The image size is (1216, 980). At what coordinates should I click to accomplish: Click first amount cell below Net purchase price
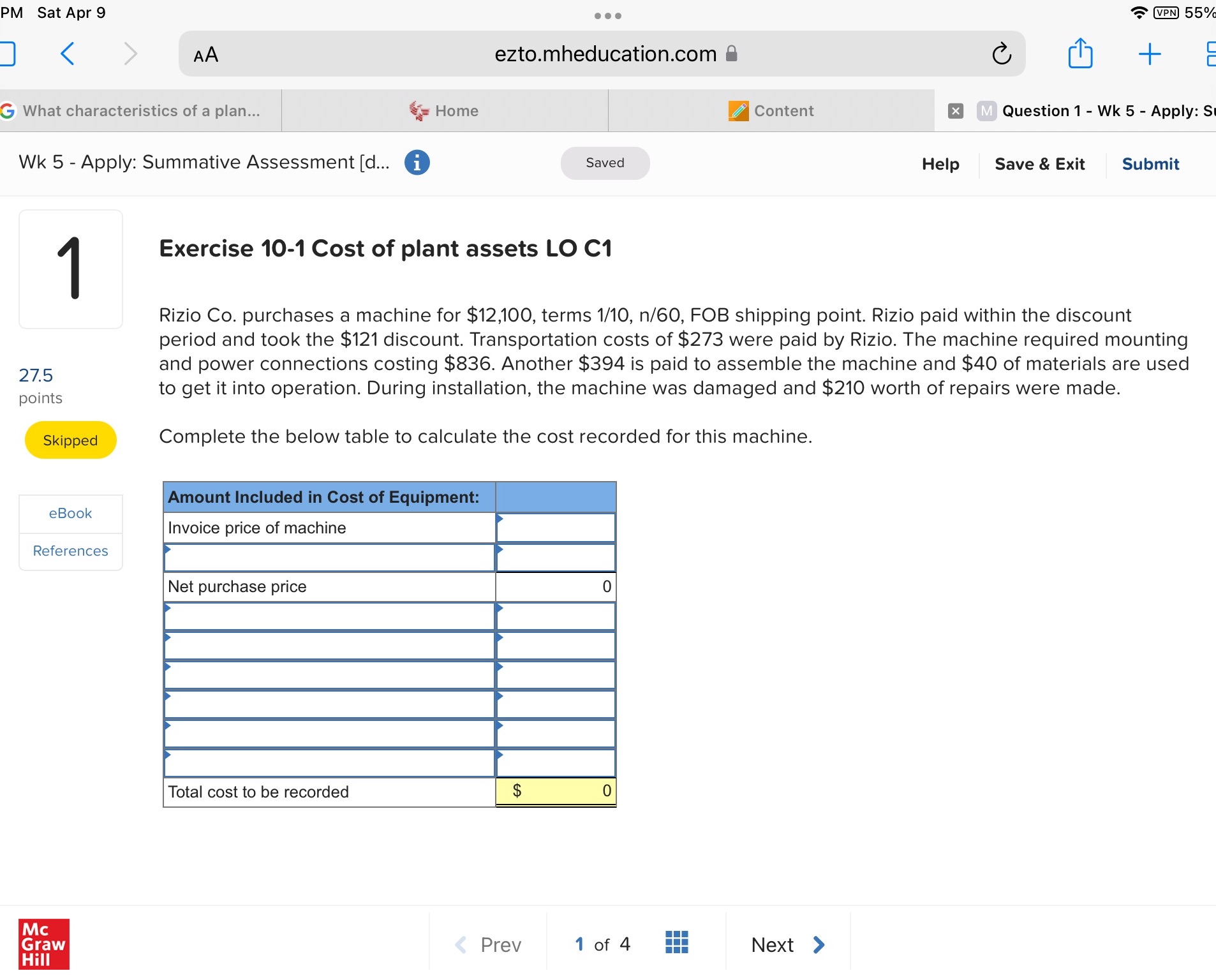point(556,616)
